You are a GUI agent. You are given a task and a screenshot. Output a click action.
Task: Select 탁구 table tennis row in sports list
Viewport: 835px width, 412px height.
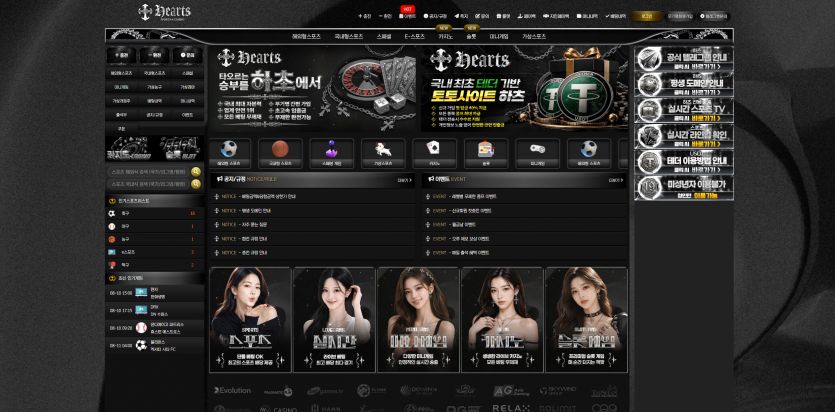[x=154, y=265]
